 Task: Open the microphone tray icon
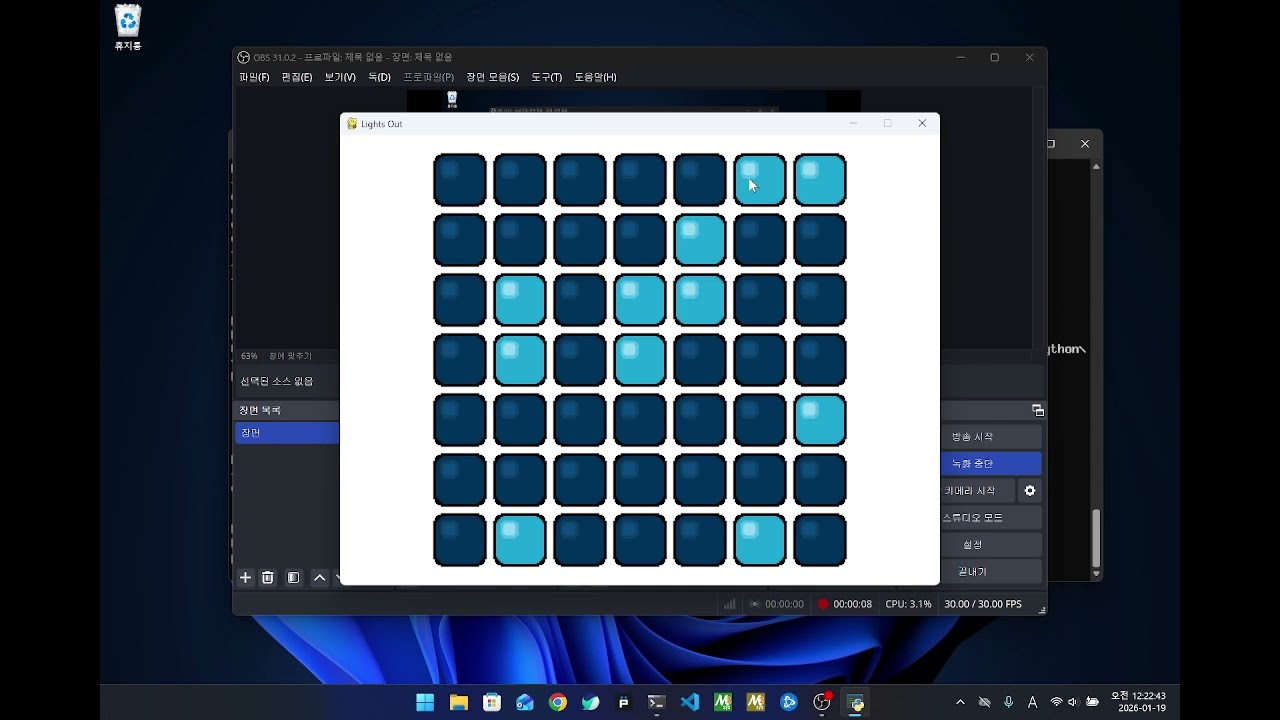coord(1009,702)
